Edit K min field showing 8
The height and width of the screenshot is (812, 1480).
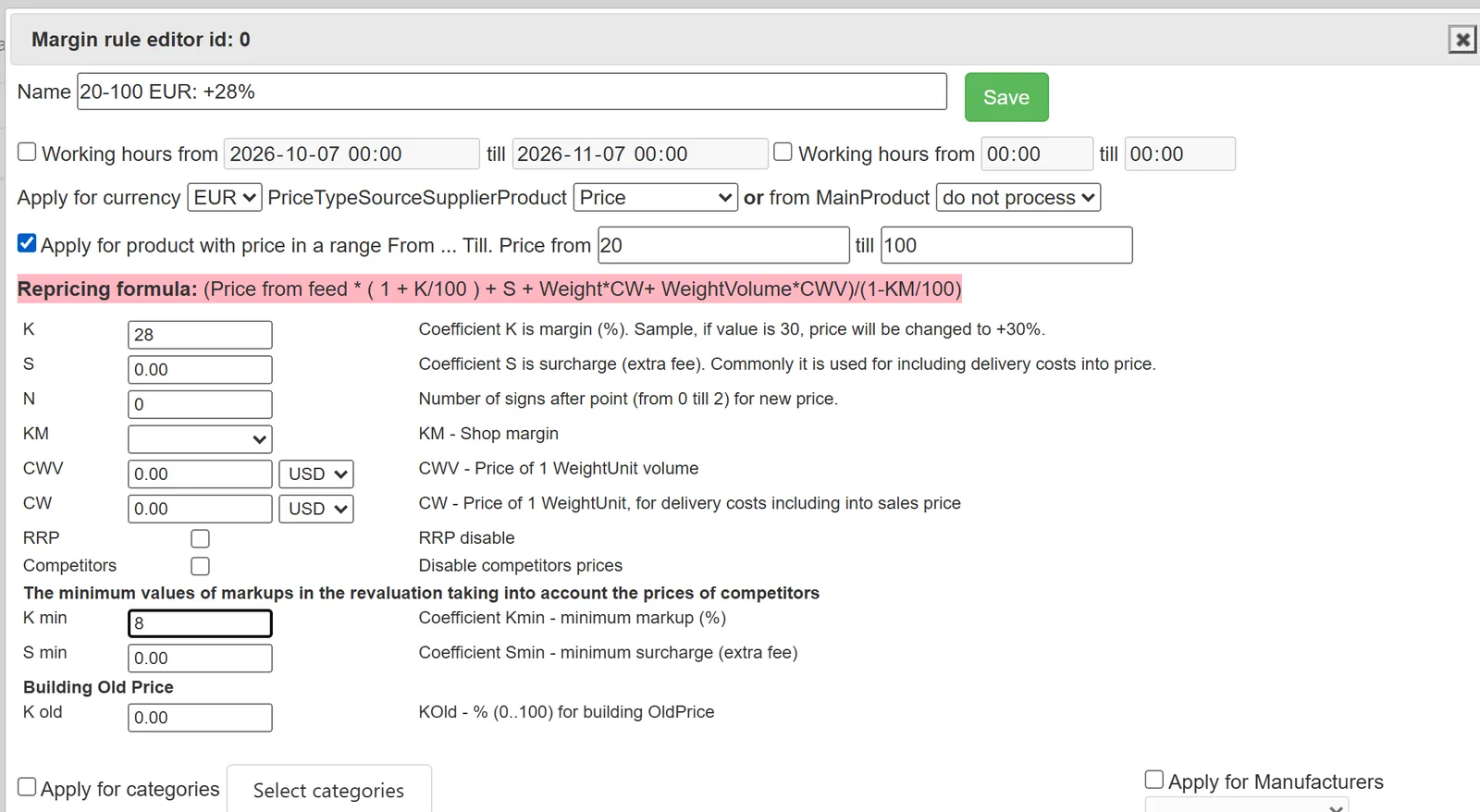click(200, 623)
